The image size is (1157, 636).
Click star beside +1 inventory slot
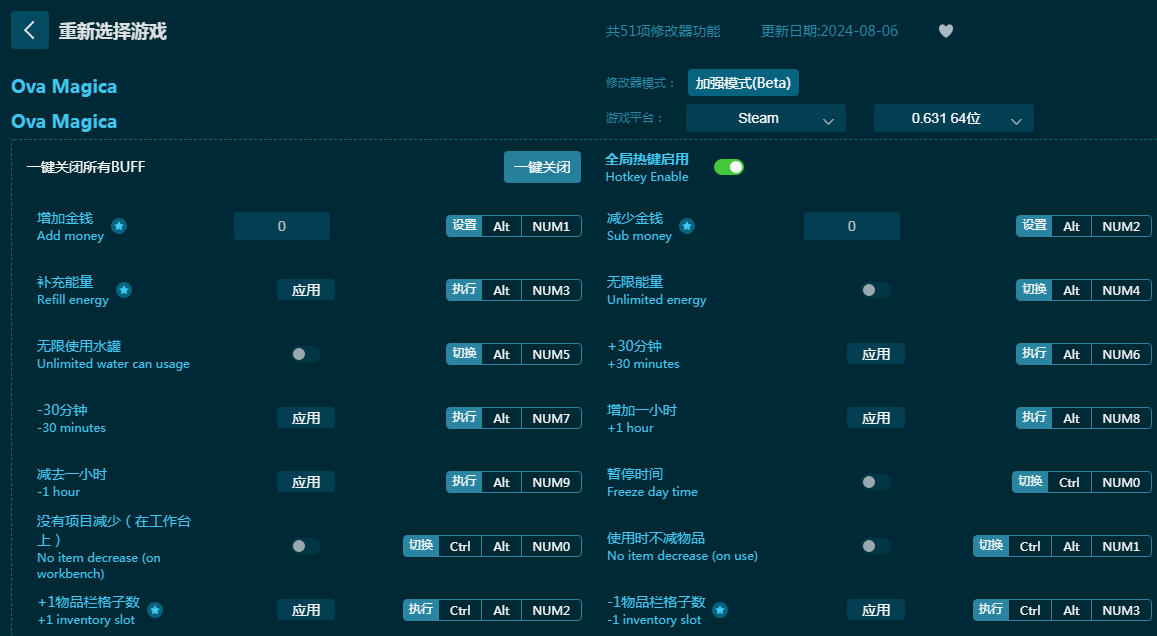tap(155, 610)
